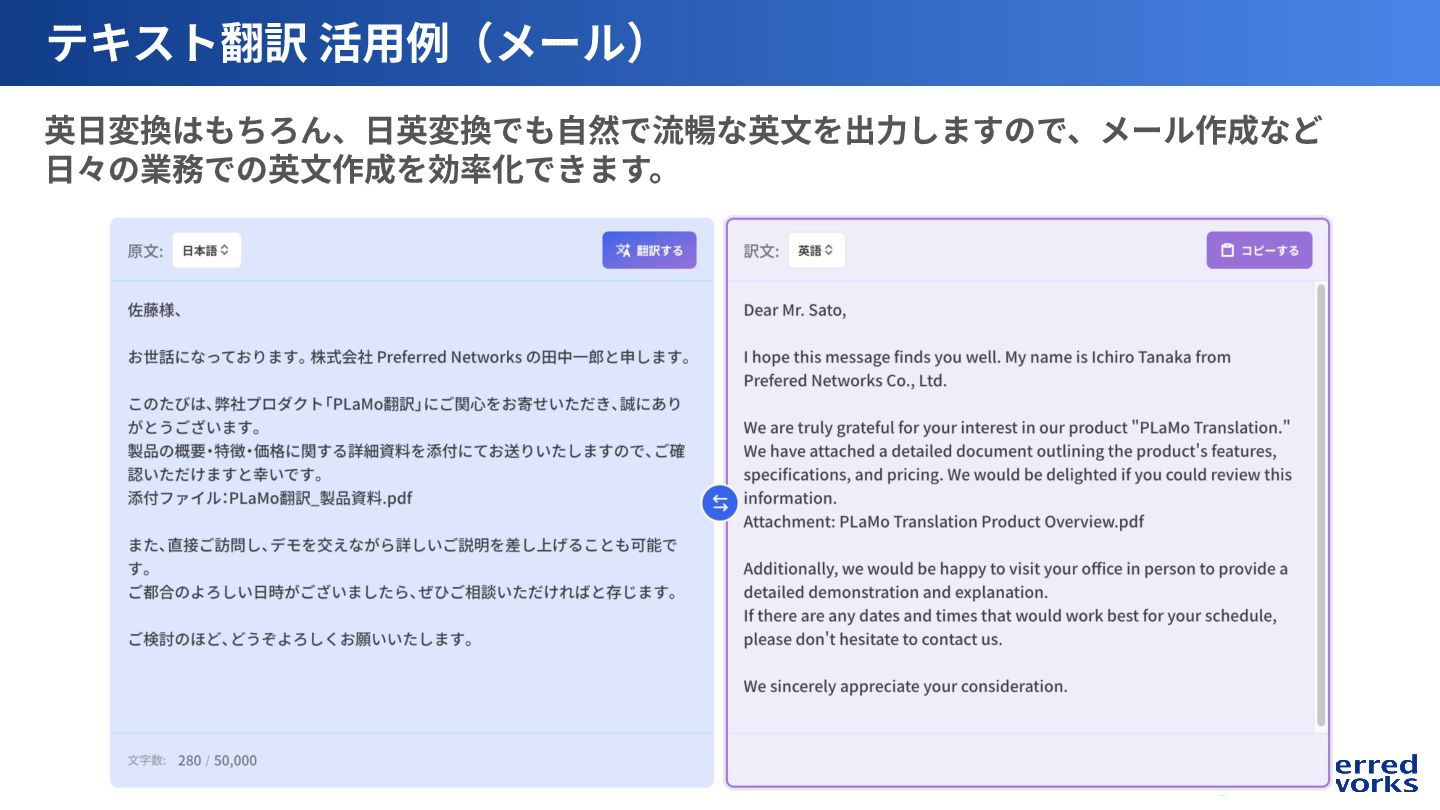Viewport: 1440px width, 810px height.
Task: Swap languages with the round arrows icon
Action: (720, 502)
